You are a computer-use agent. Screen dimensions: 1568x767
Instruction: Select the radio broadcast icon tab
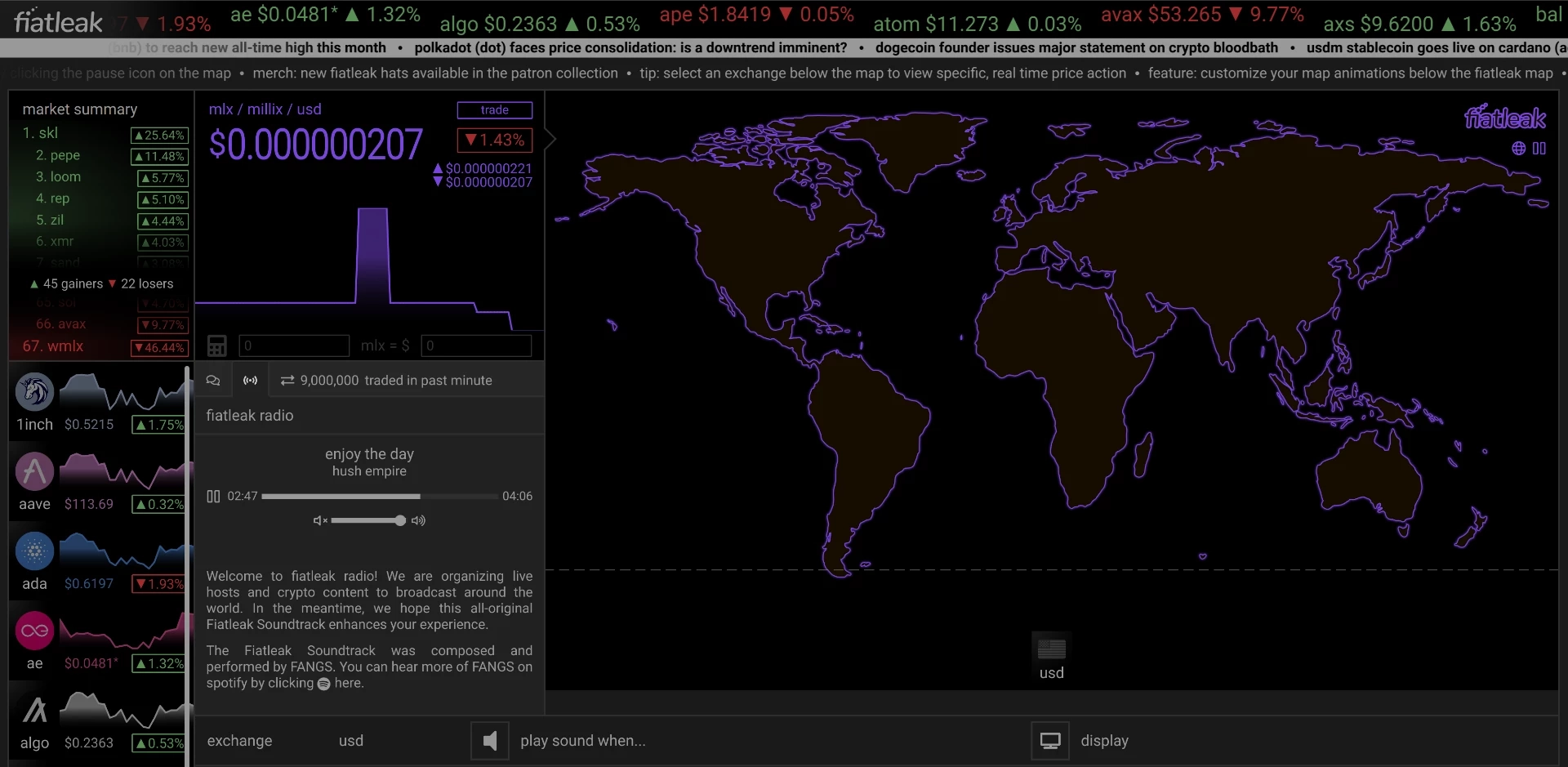click(251, 381)
